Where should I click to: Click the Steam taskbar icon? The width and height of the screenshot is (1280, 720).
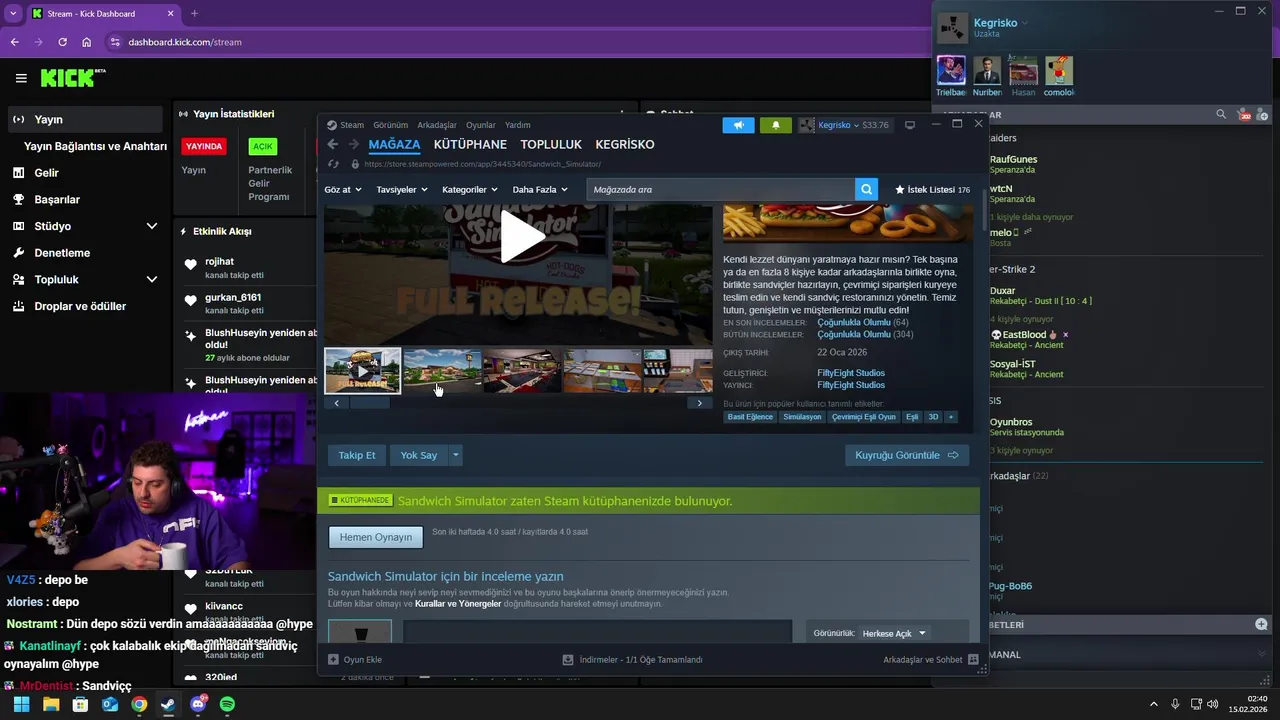point(168,704)
